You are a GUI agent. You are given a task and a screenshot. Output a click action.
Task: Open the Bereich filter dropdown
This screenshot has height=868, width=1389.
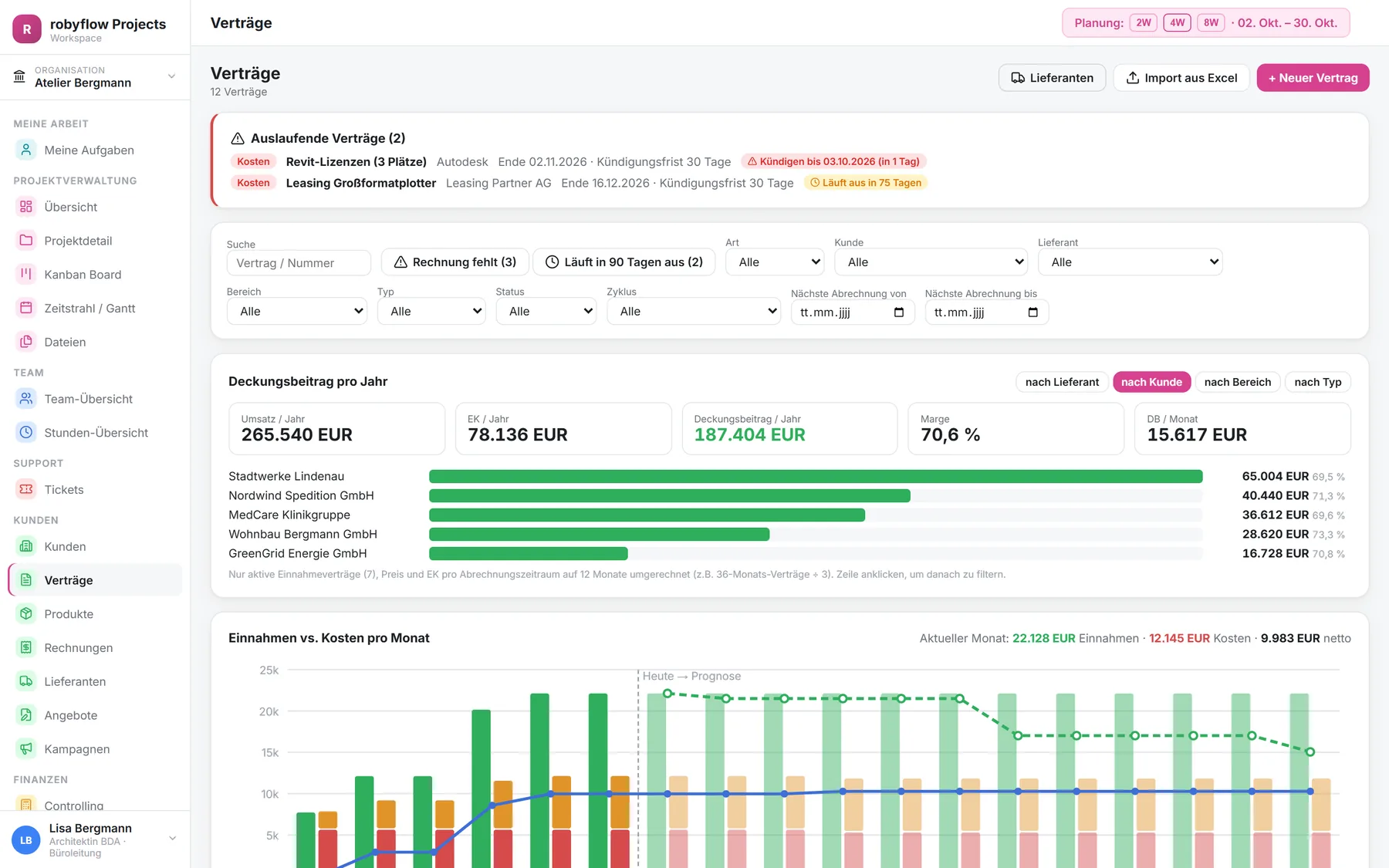pyautogui.click(x=297, y=311)
